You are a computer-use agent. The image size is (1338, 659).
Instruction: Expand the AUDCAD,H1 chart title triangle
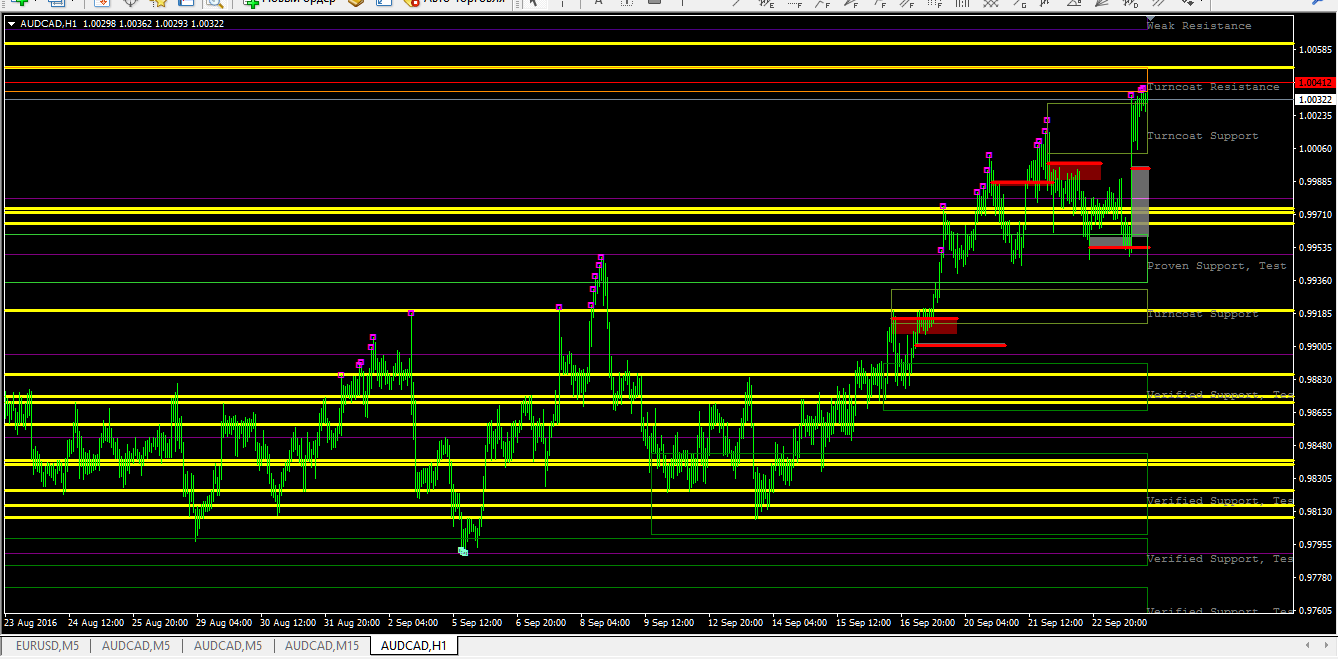pyautogui.click(x=10, y=23)
